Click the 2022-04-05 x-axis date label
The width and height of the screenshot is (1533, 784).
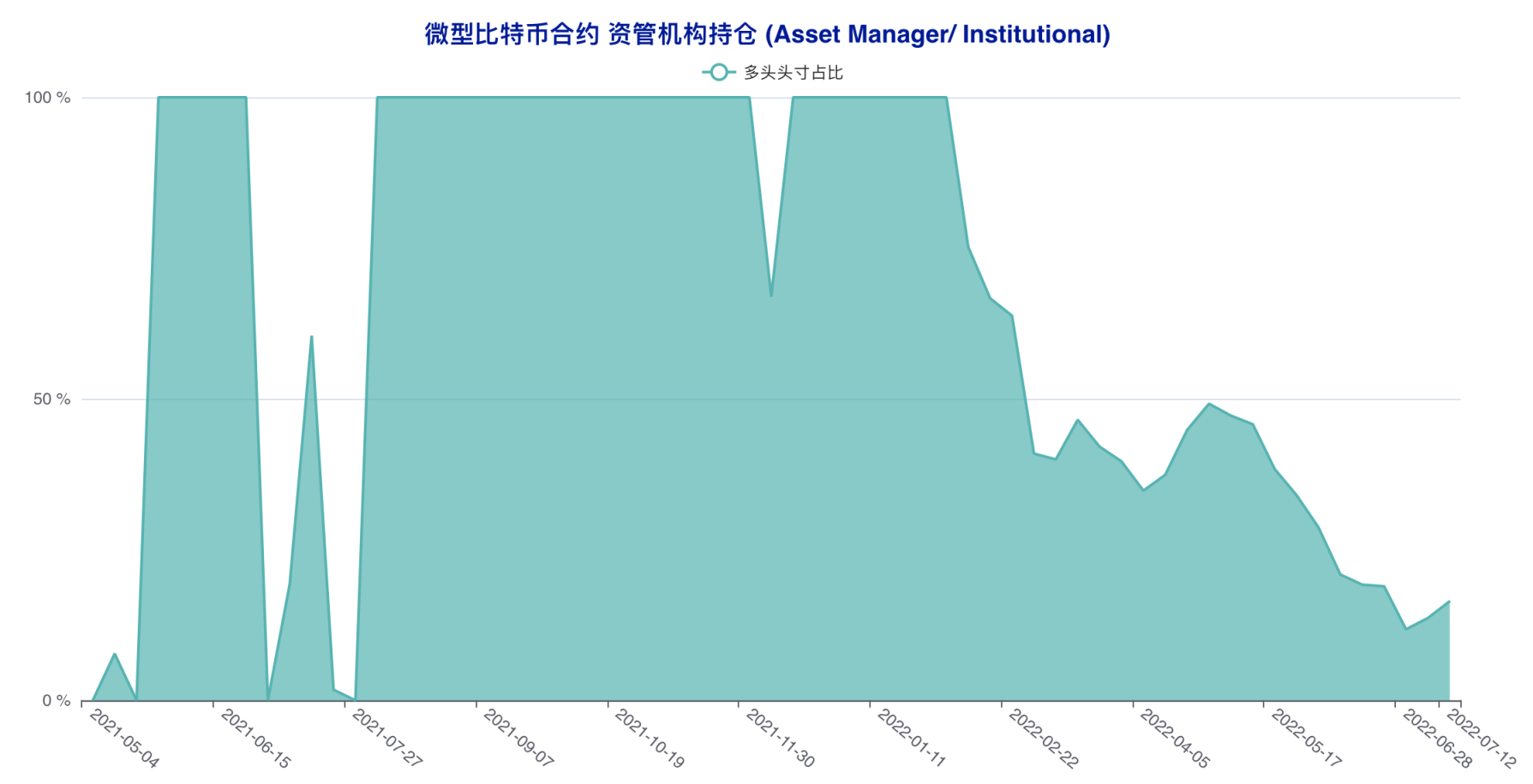coord(1175,739)
